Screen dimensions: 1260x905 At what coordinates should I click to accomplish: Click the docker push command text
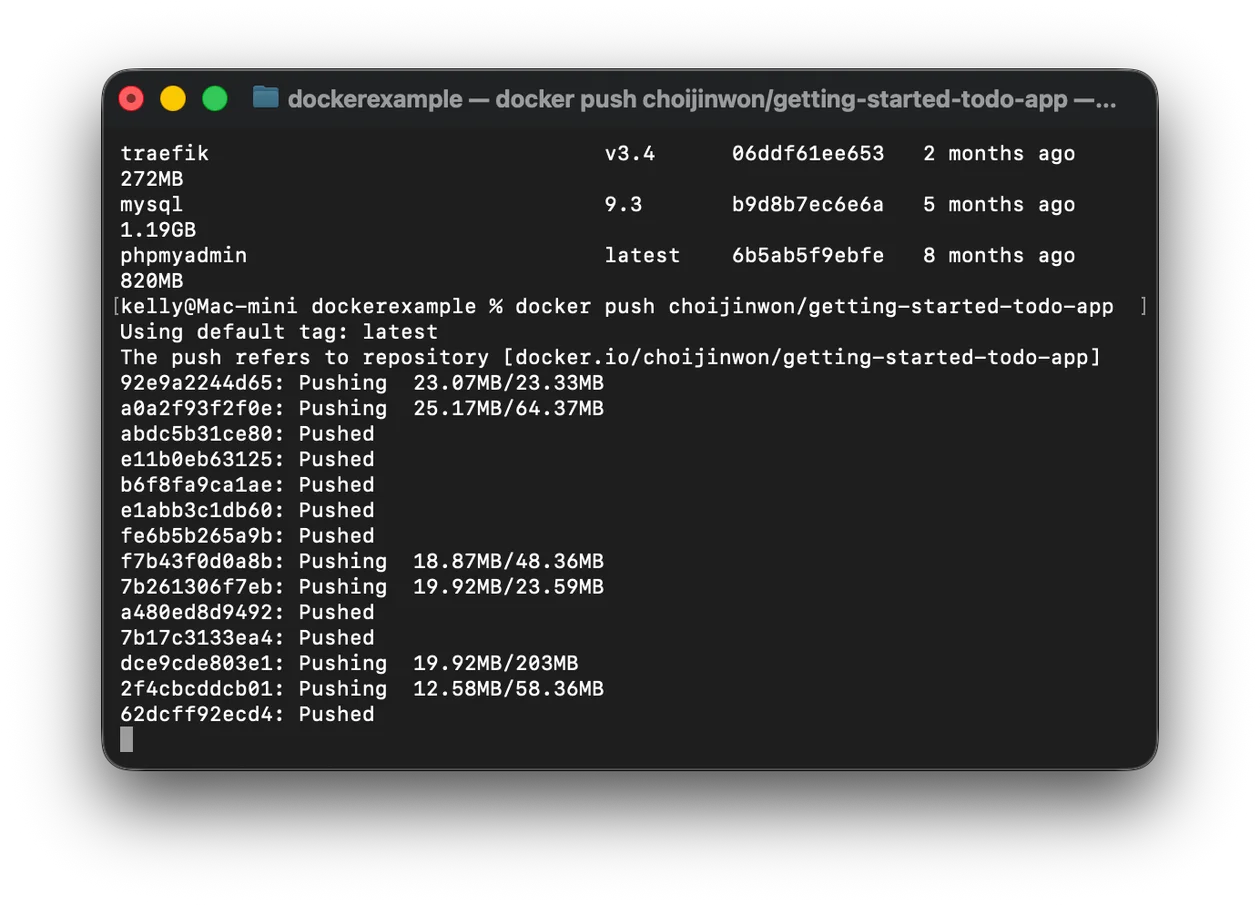[814, 306]
